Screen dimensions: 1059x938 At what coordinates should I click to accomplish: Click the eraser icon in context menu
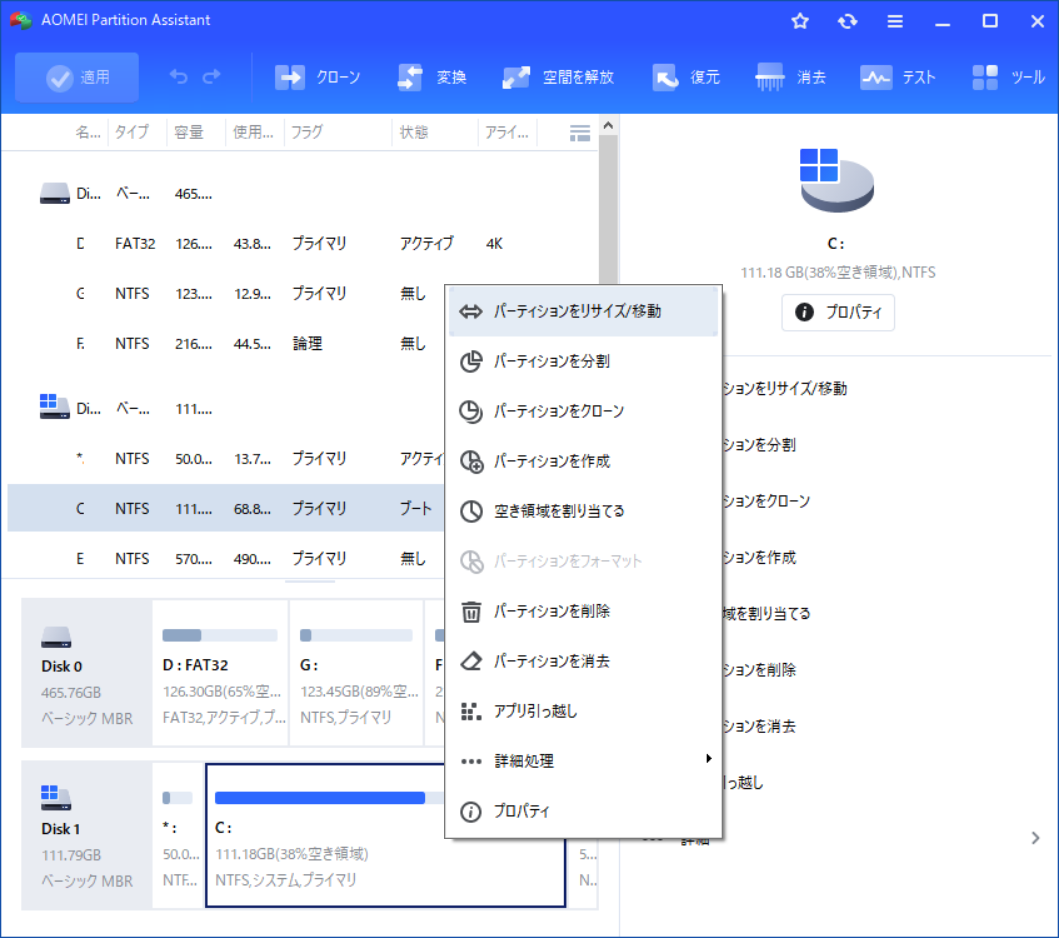[471, 661]
